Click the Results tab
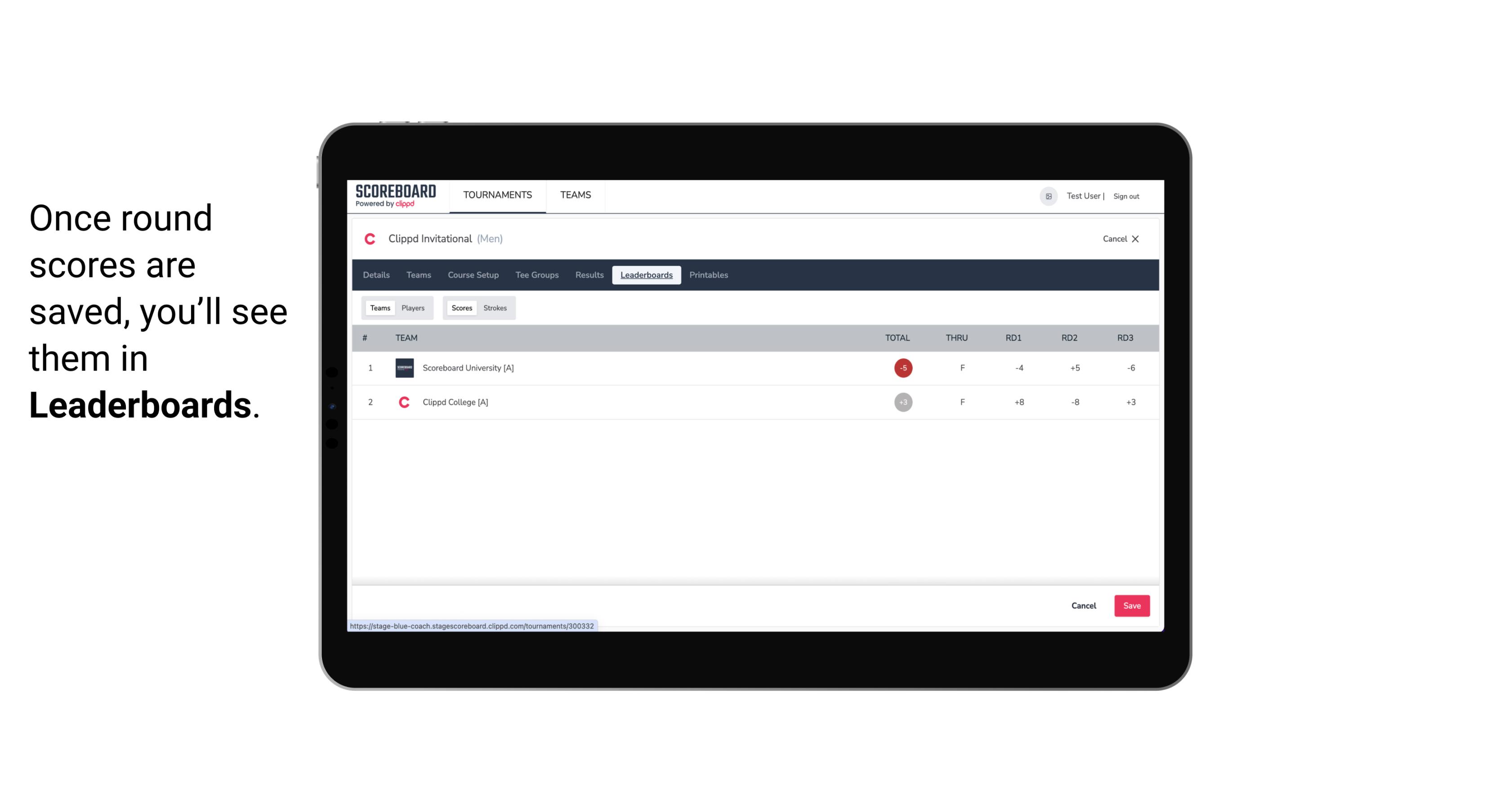The image size is (1509, 812). [x=588, y=275]
